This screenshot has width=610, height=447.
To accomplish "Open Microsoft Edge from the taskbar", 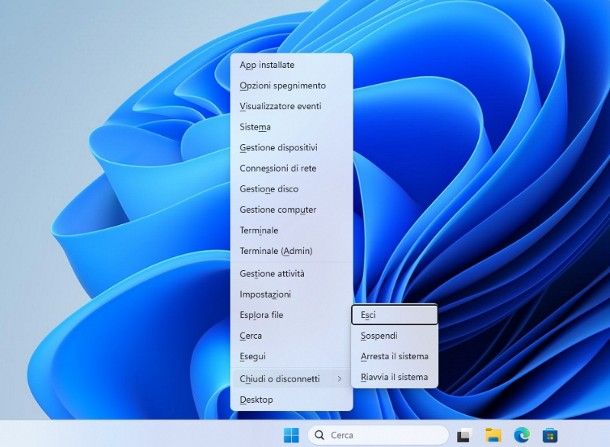I will [x=521, y=435].
